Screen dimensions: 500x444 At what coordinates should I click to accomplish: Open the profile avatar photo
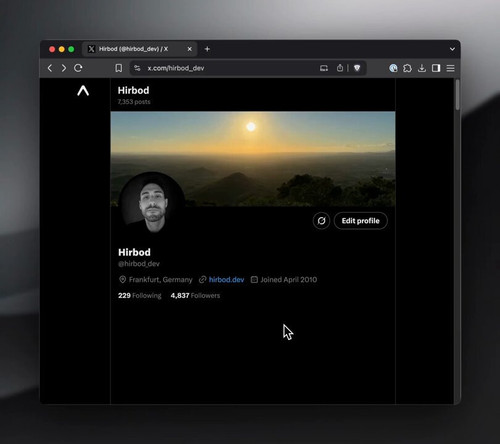coord(152,203)
